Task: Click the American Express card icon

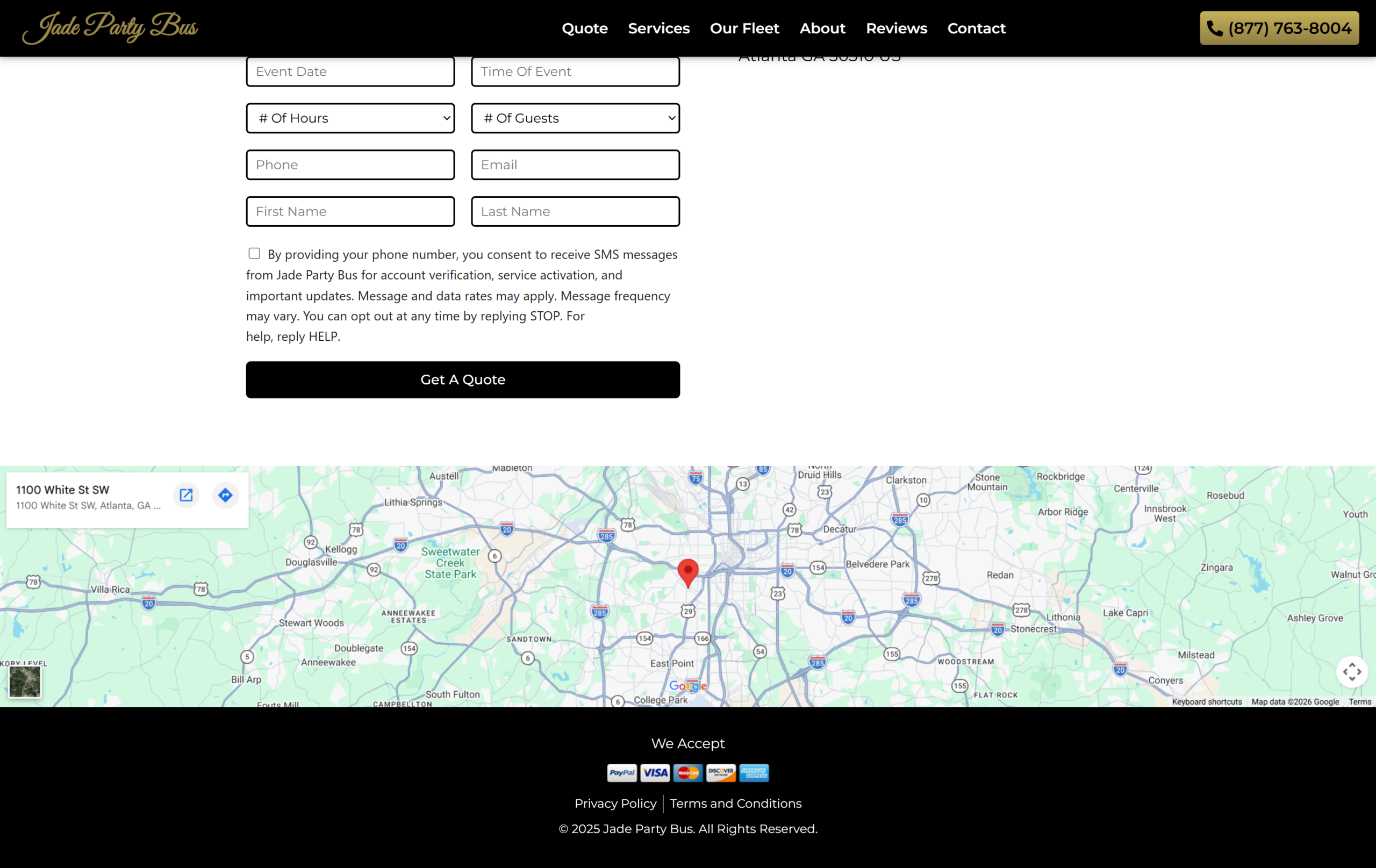Action: [754, 772]
